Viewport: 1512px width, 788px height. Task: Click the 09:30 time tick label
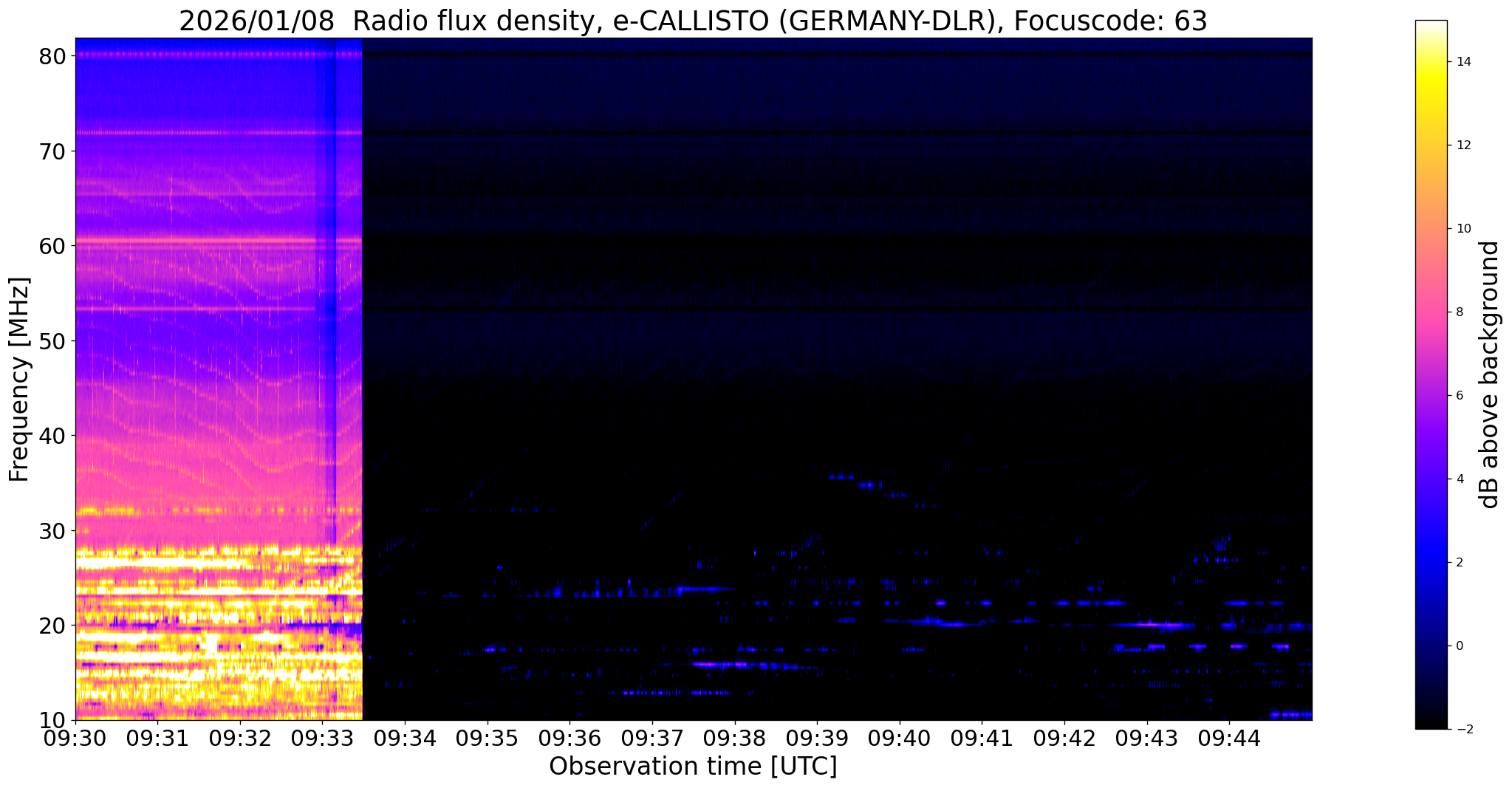(76, 738)
